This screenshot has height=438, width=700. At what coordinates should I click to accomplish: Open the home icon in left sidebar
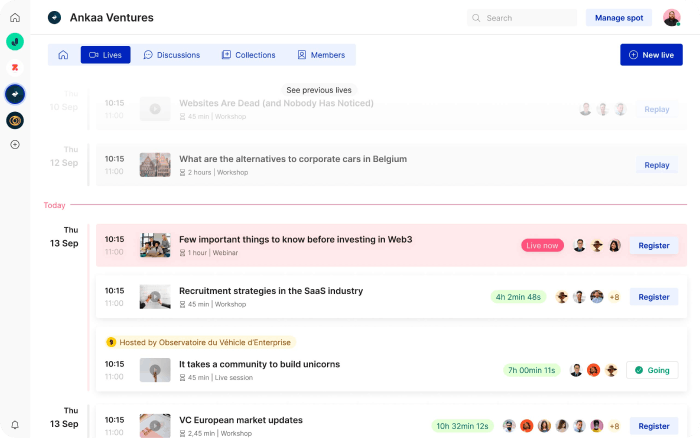[15, 17]
